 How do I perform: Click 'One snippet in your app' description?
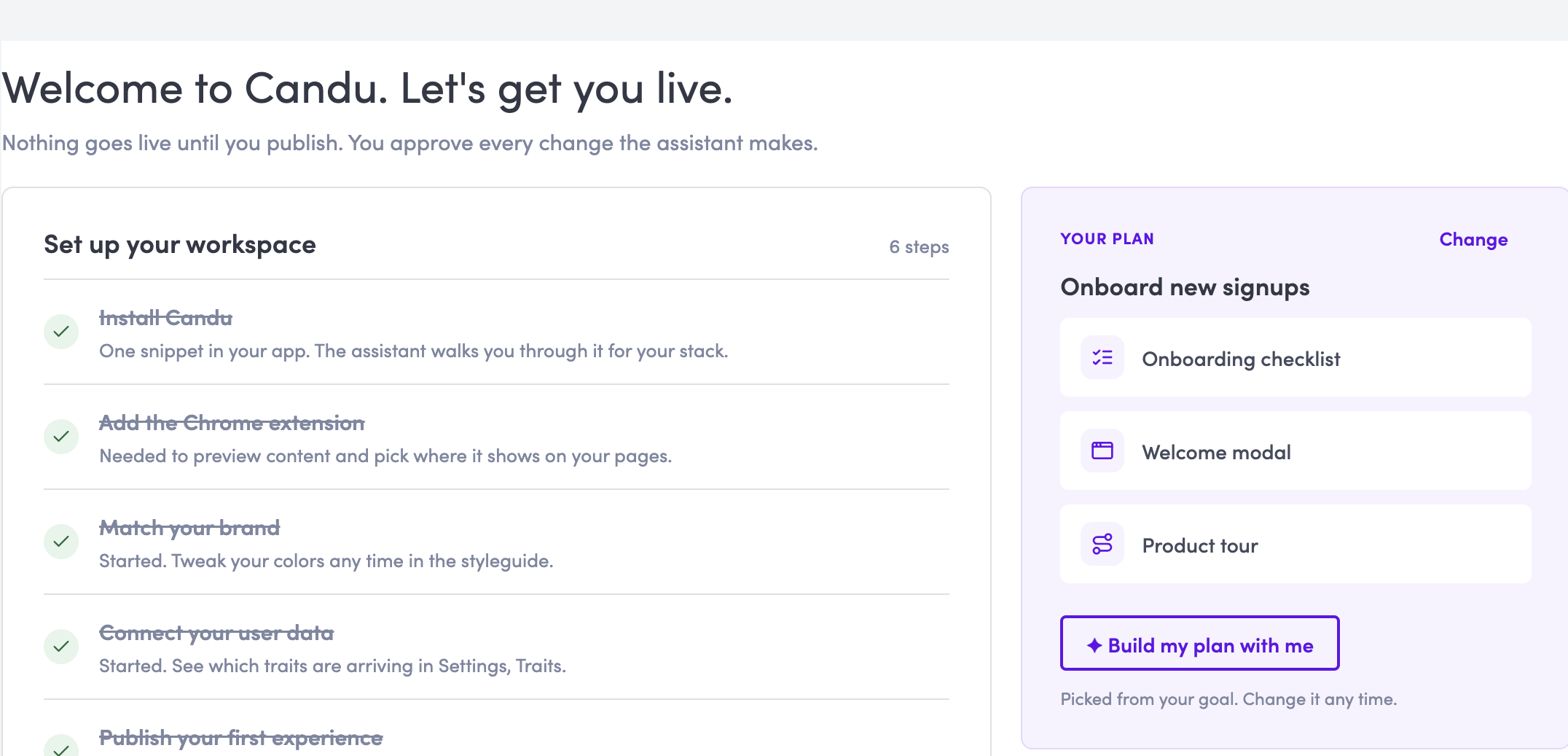pos(414,351)
